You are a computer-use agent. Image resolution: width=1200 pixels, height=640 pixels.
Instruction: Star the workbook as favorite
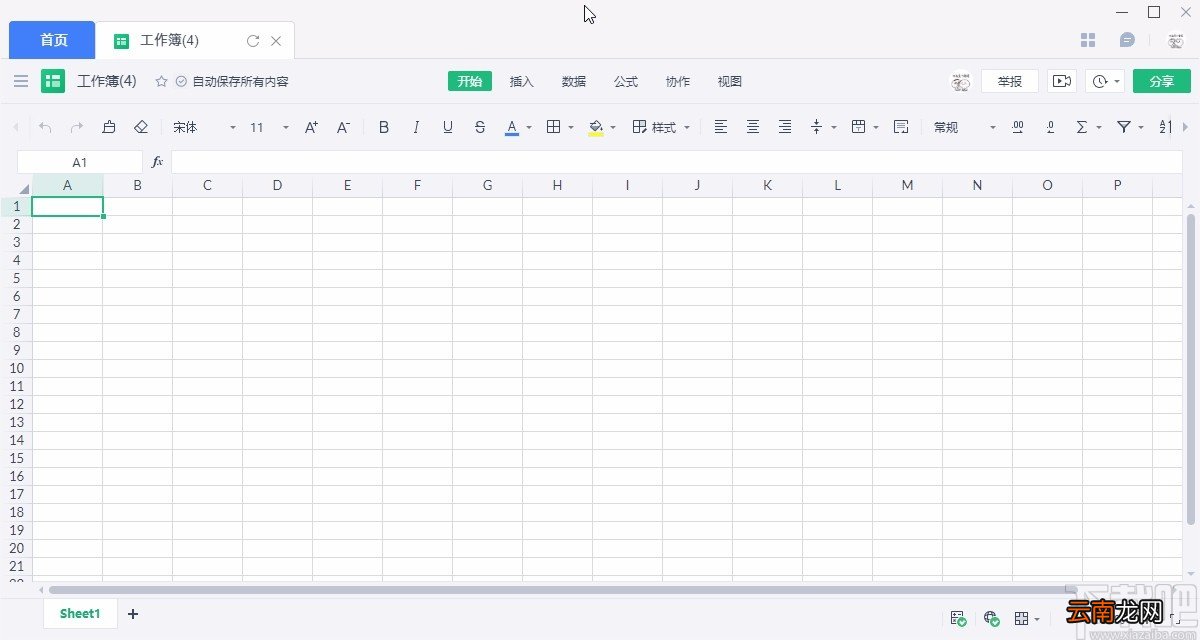[x=161, y=81]
